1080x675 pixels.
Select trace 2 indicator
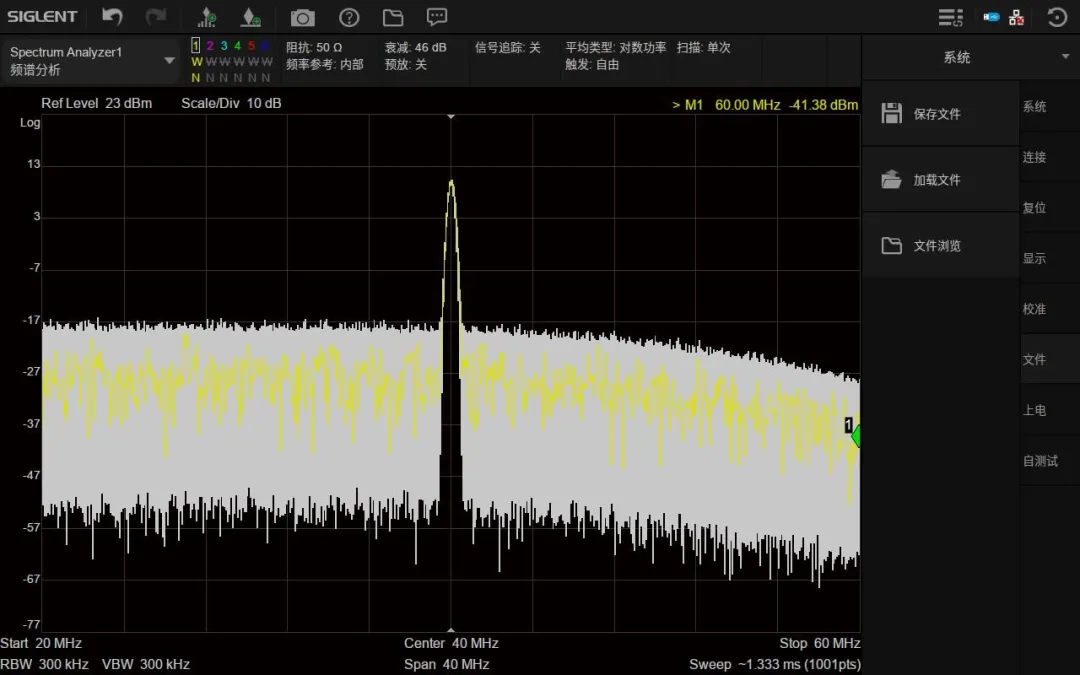coord(210,45)
